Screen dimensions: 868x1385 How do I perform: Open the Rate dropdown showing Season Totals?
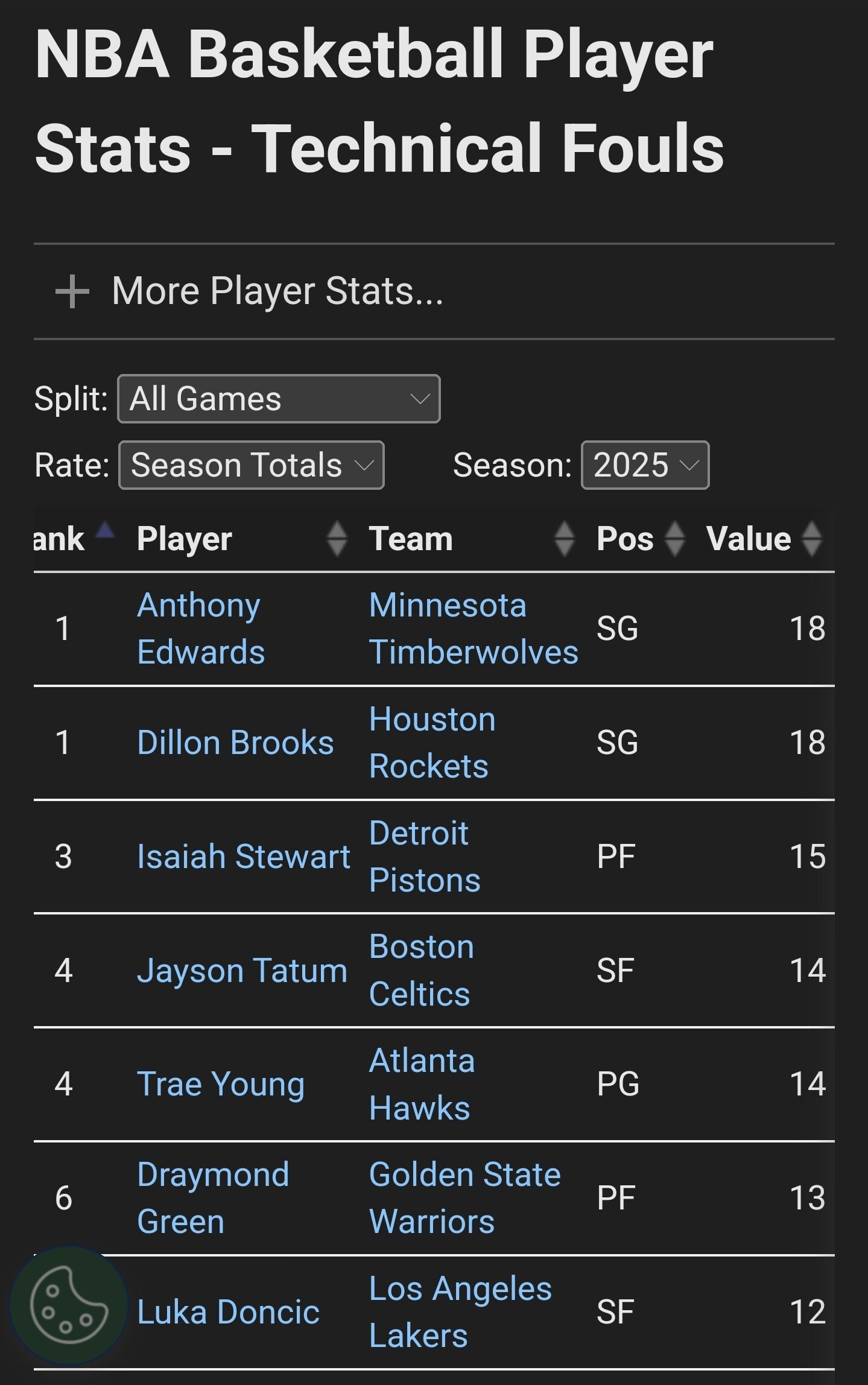(x=252, y=465)
